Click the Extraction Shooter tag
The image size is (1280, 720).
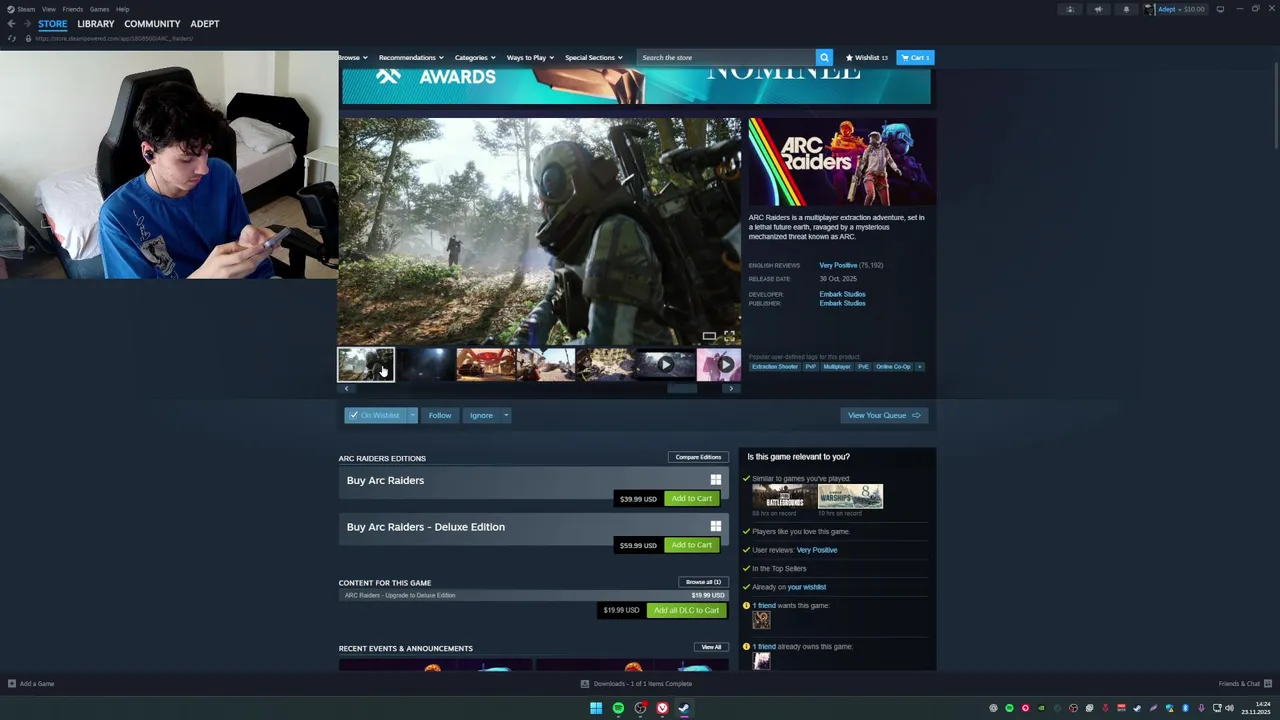click(x=775, y=367)
